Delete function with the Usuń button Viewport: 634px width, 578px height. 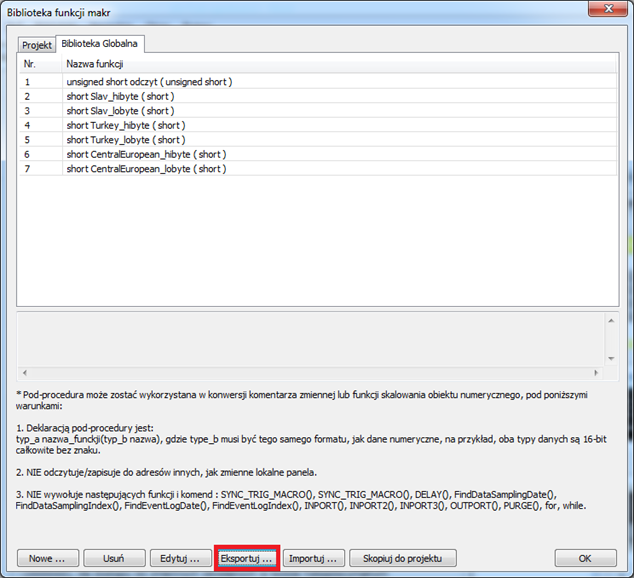[x=114, y=558]
